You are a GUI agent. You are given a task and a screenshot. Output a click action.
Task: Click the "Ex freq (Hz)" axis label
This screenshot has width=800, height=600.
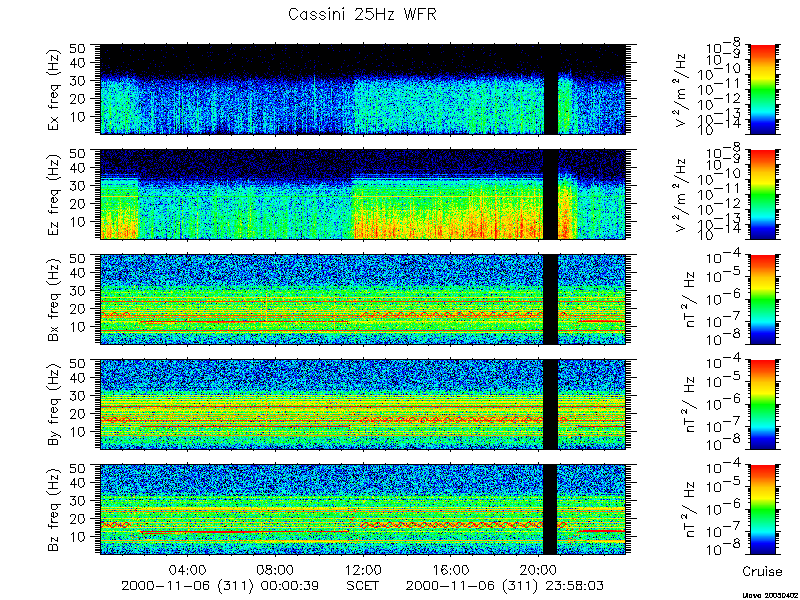point(55,89)
